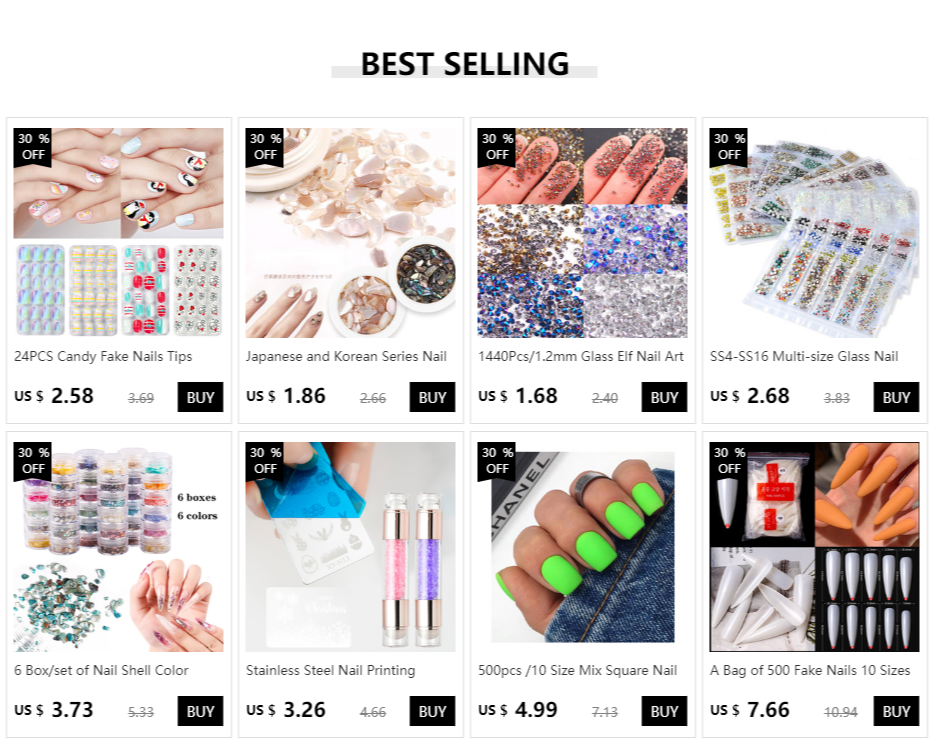Open the '1440Pcs/1.2mm Glass Elf Nail Art' title

(x=581, y=357)
